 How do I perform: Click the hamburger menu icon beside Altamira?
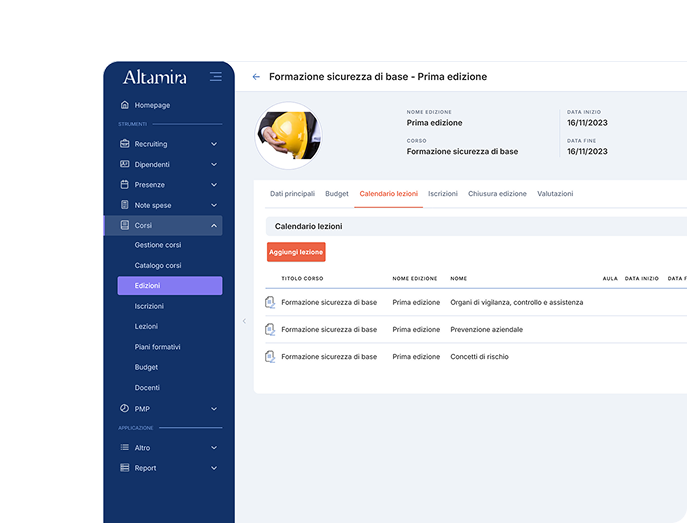pos(216,77)
